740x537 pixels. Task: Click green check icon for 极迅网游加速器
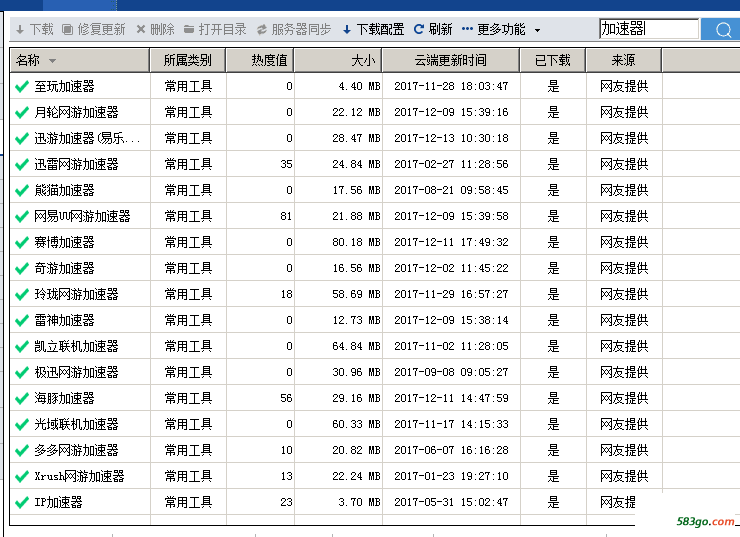click(22, 373)
